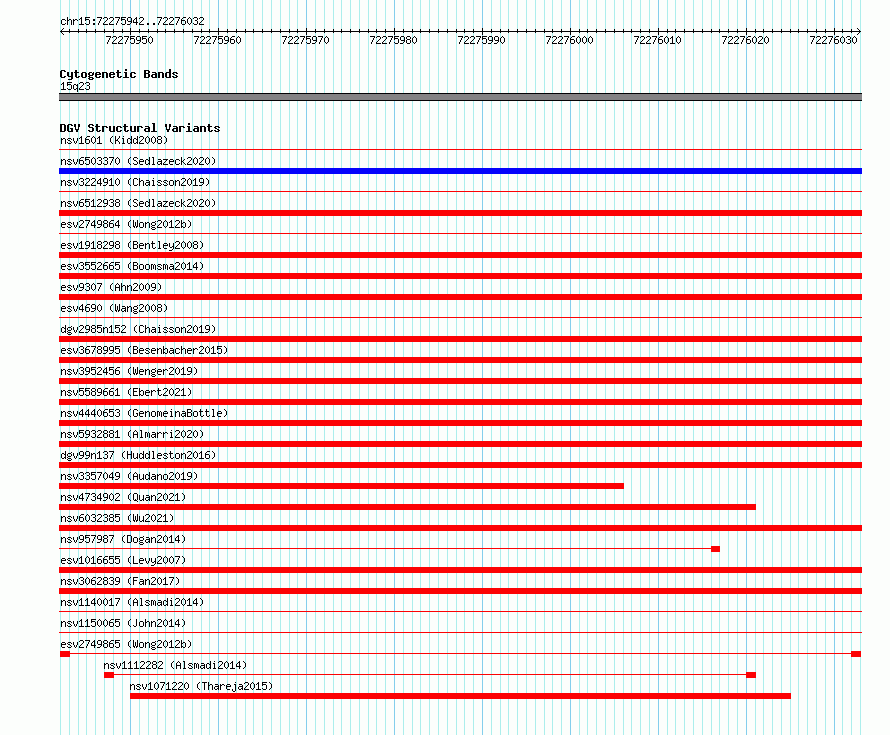Screen dimensions: 890x735
Task: Open variant nsv6503370 (Sedlazeck2020) label
Action: [x=138, y=161]
